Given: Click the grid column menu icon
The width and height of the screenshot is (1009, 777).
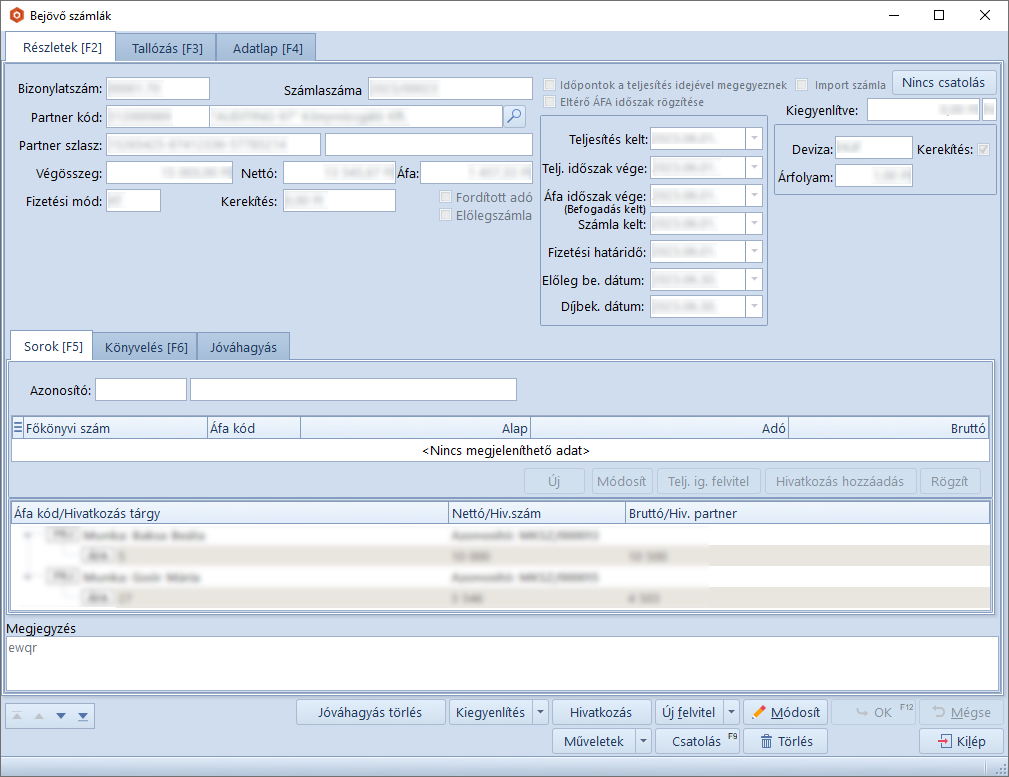Looking at the screenshot, I should pos(17,428).
